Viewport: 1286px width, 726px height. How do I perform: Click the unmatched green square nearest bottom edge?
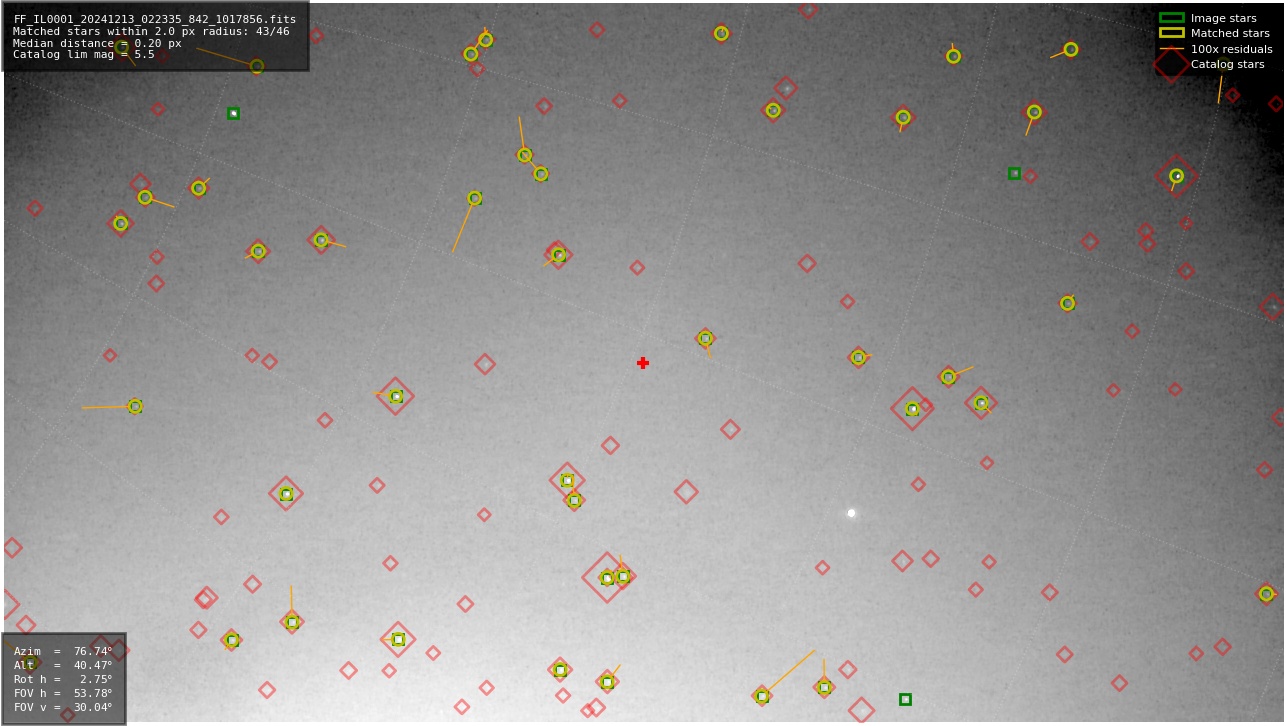905,699
